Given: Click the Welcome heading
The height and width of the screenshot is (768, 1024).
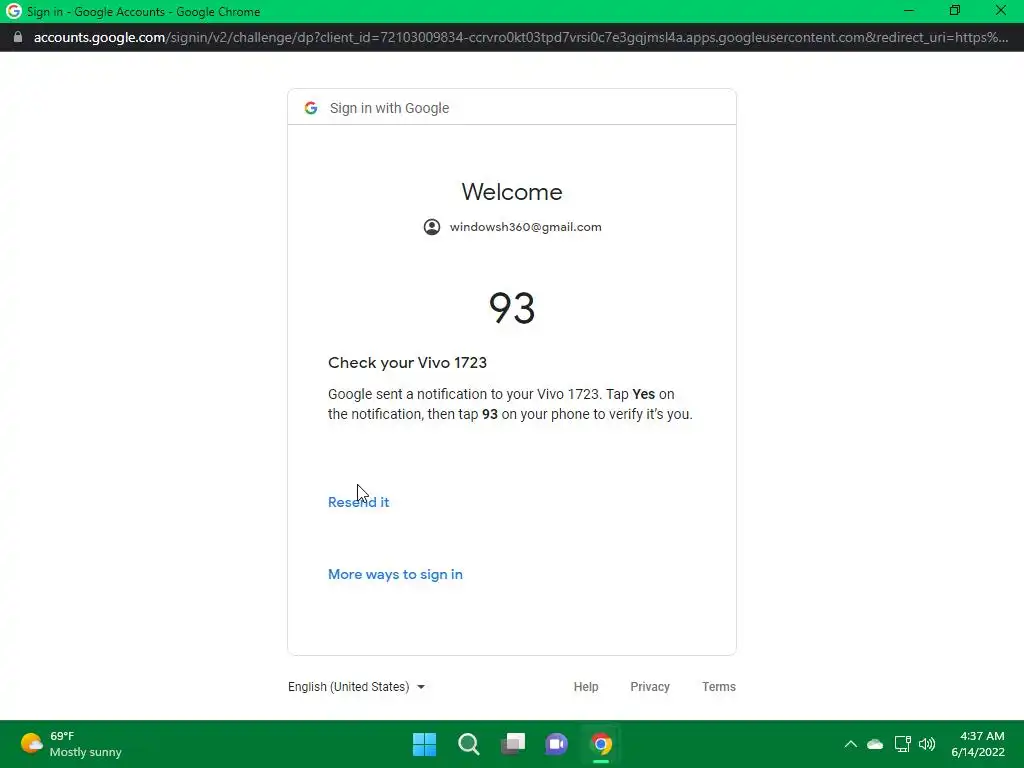Looking at the screenshot, I should [512, 192].
